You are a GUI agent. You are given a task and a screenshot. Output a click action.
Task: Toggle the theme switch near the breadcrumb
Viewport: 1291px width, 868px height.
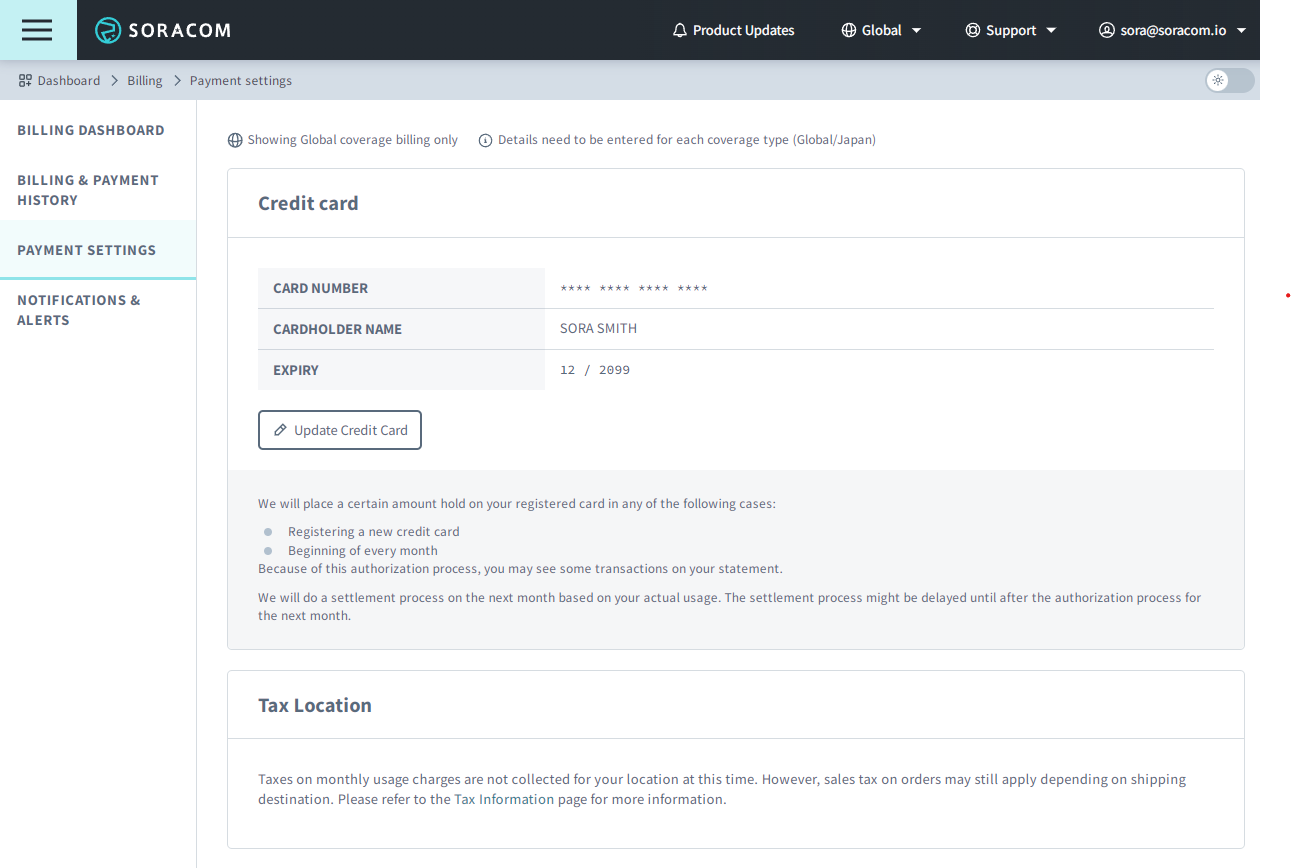pos(1229,81)
